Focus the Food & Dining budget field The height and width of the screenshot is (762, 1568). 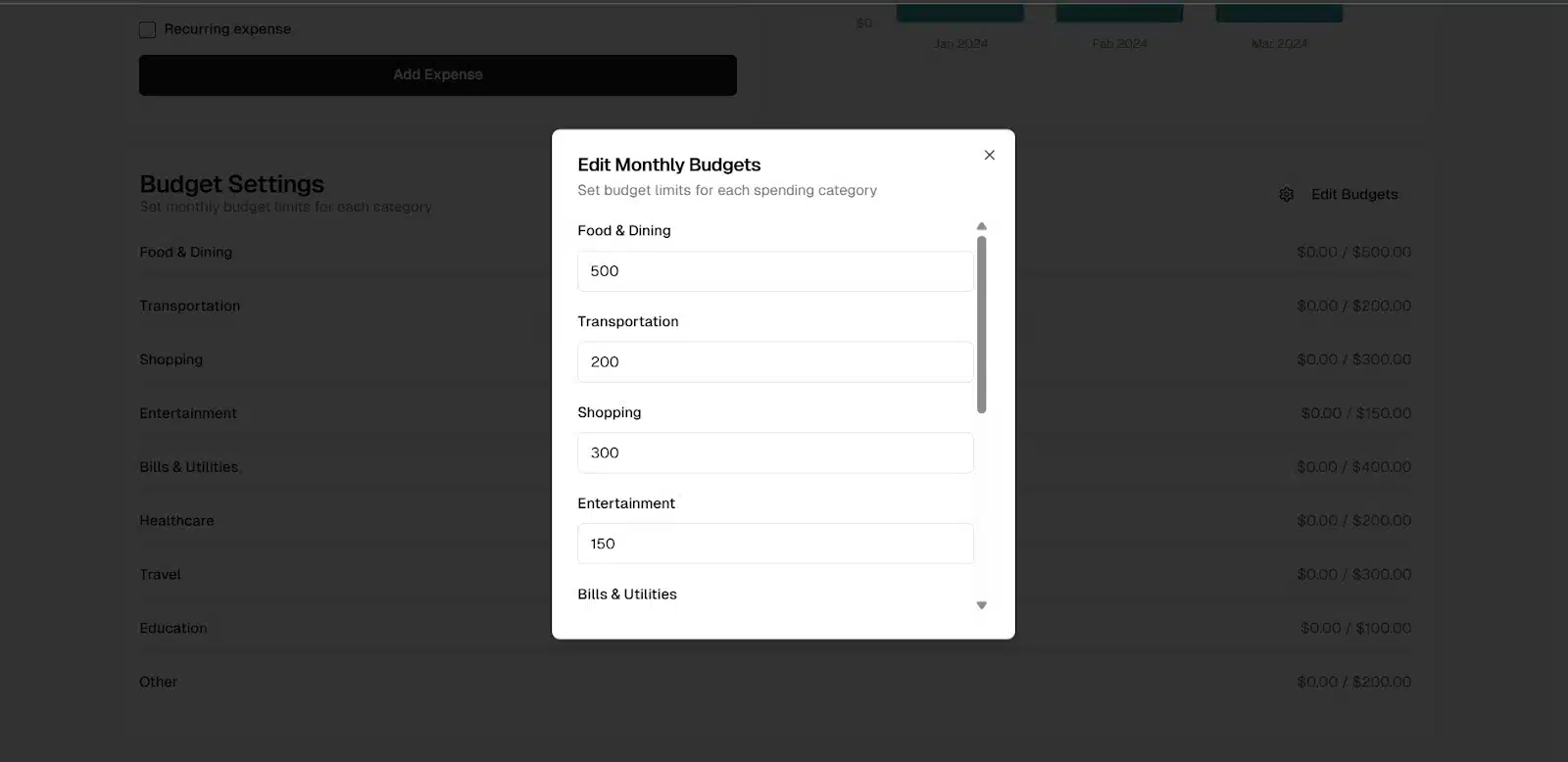775,271
